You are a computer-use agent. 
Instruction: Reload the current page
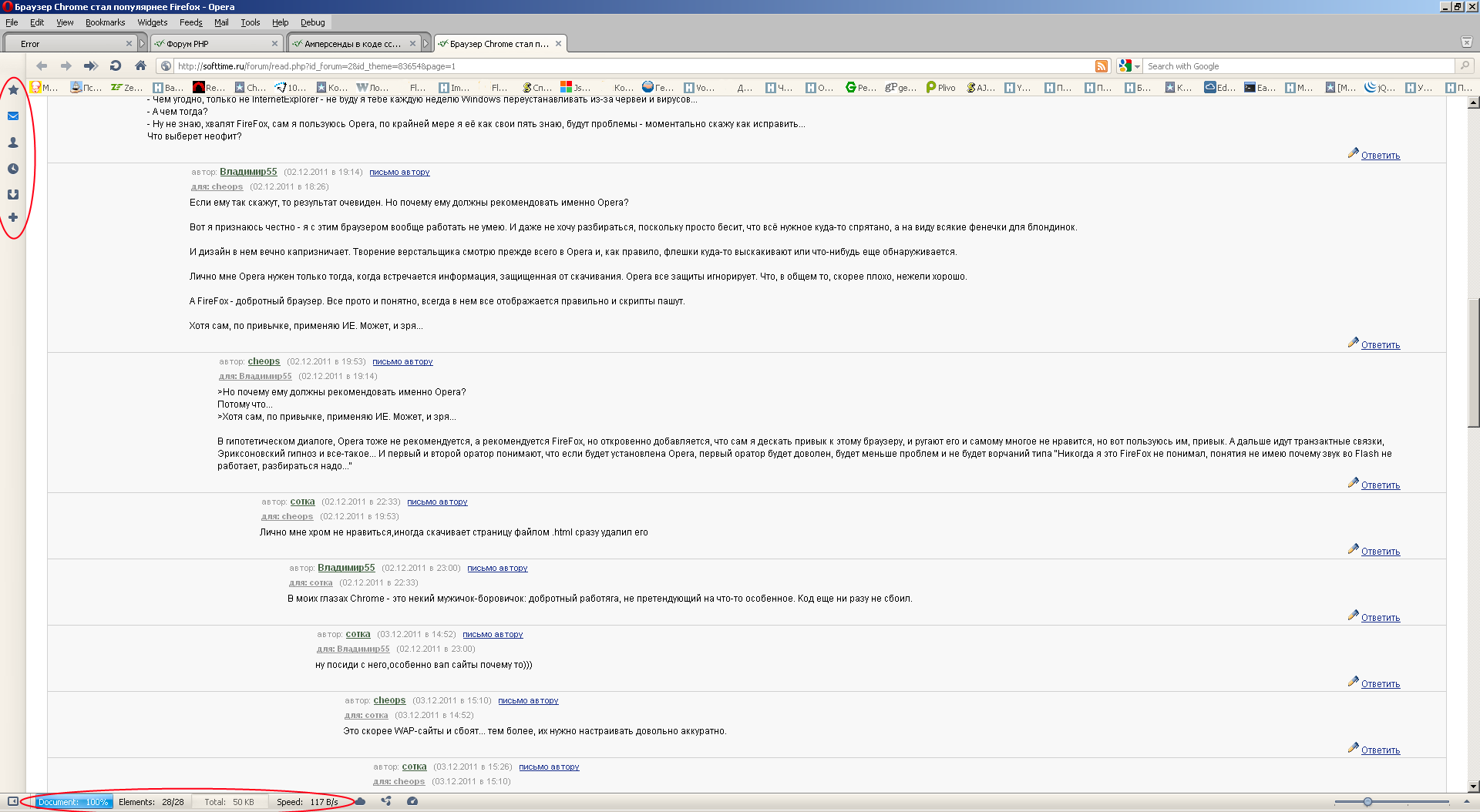[x=116, y=66]
